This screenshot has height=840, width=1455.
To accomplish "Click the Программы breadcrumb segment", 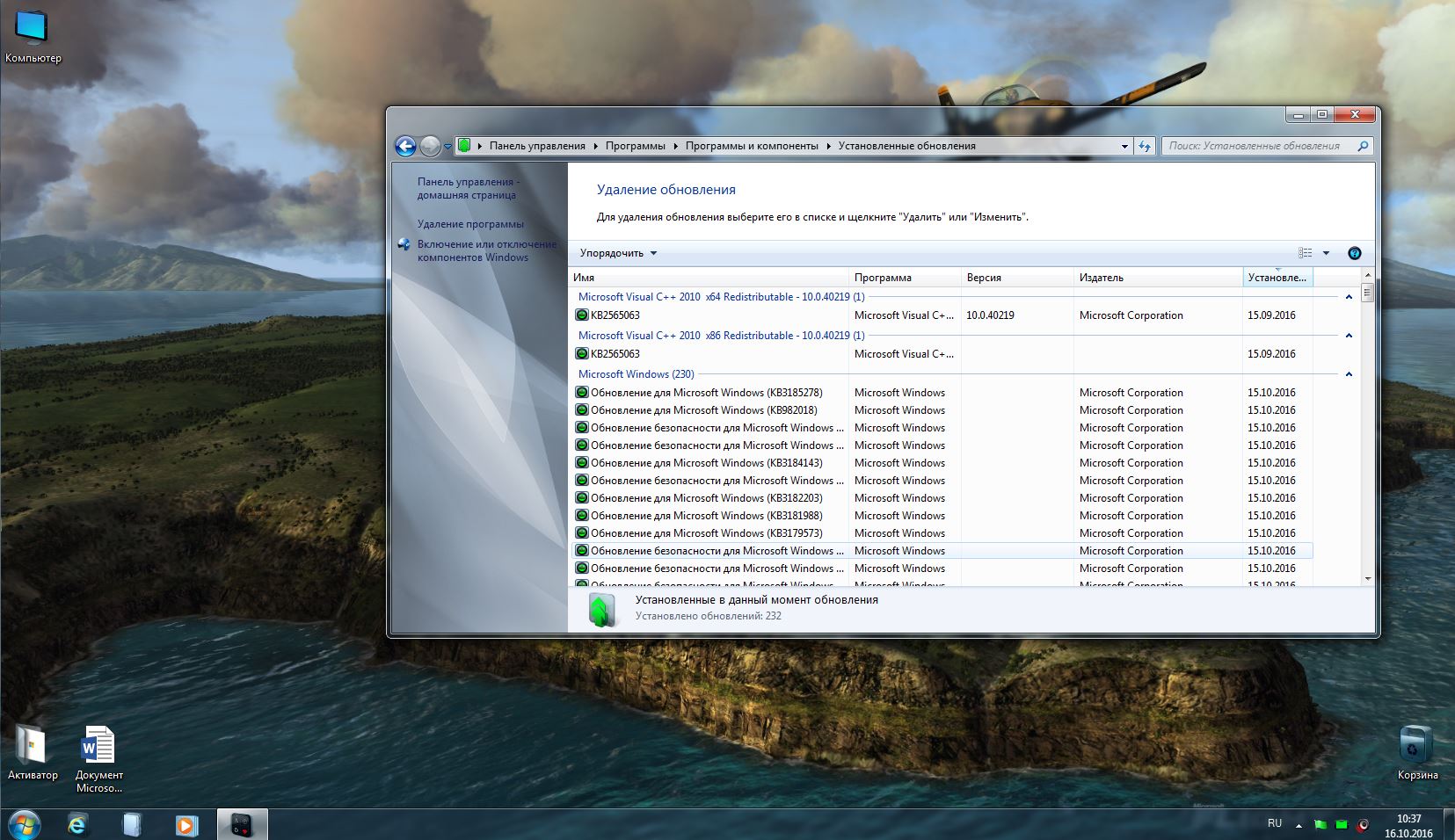I will pyautogui.click(x=635, y=146).
